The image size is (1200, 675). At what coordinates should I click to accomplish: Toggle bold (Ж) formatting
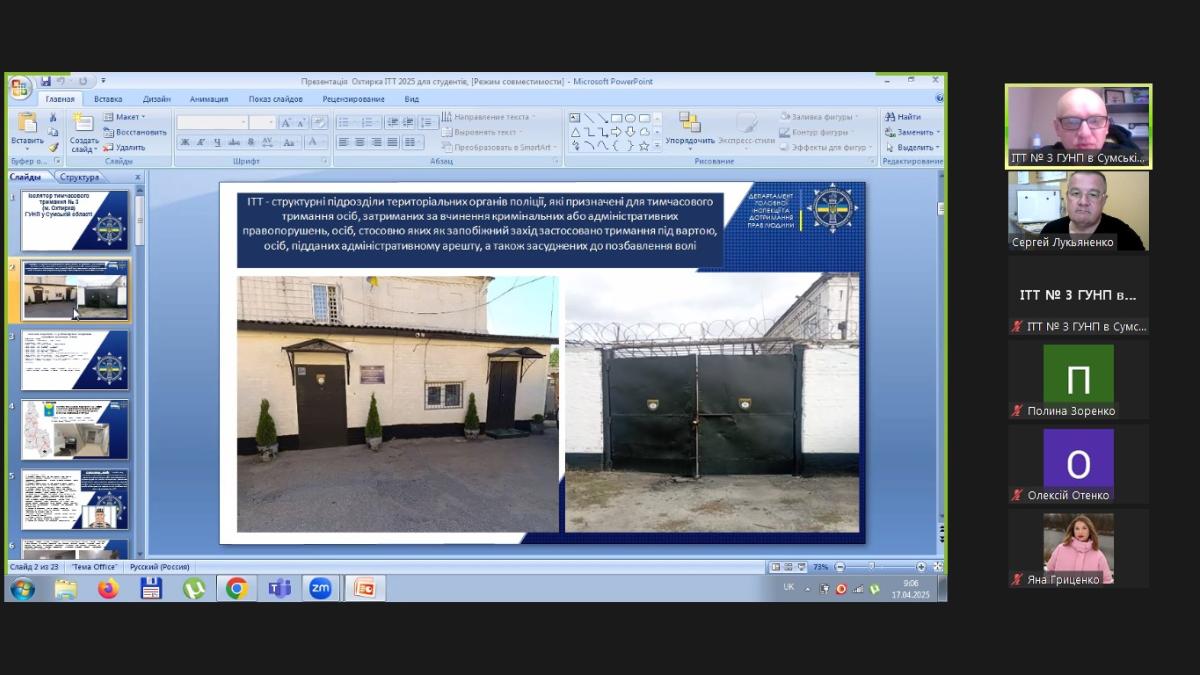[185, 143]
